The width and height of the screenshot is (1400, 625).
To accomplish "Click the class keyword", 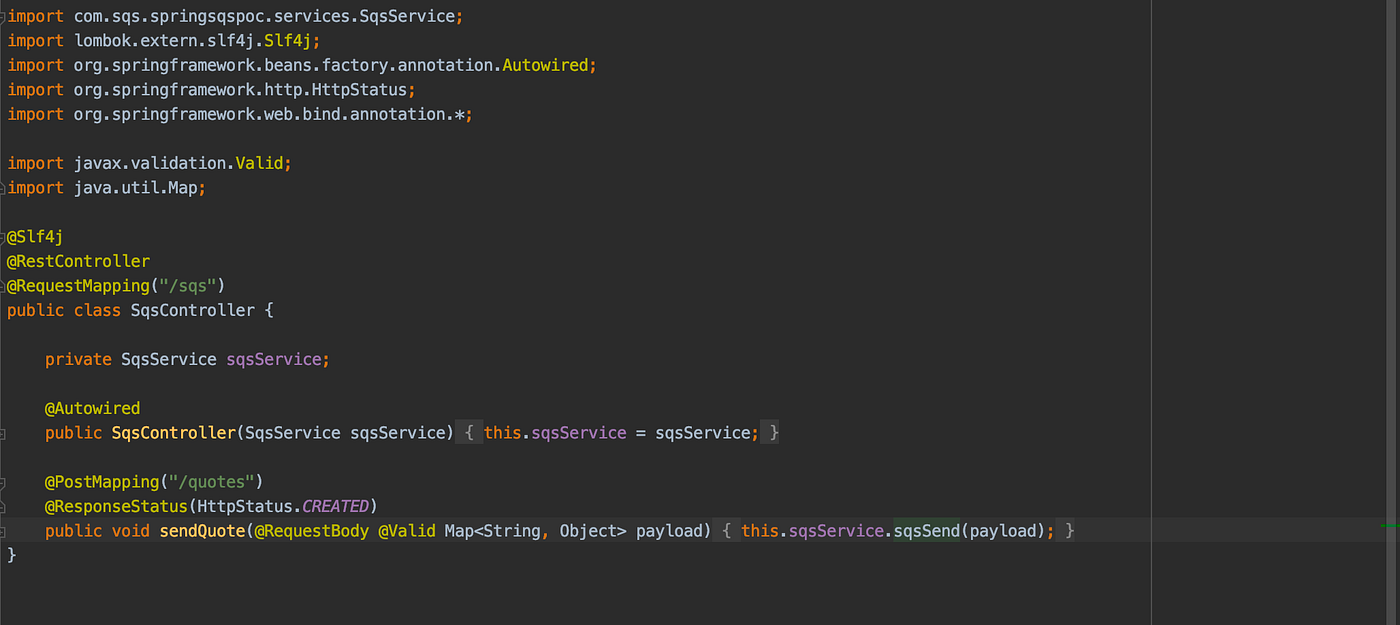I will 97,310.
